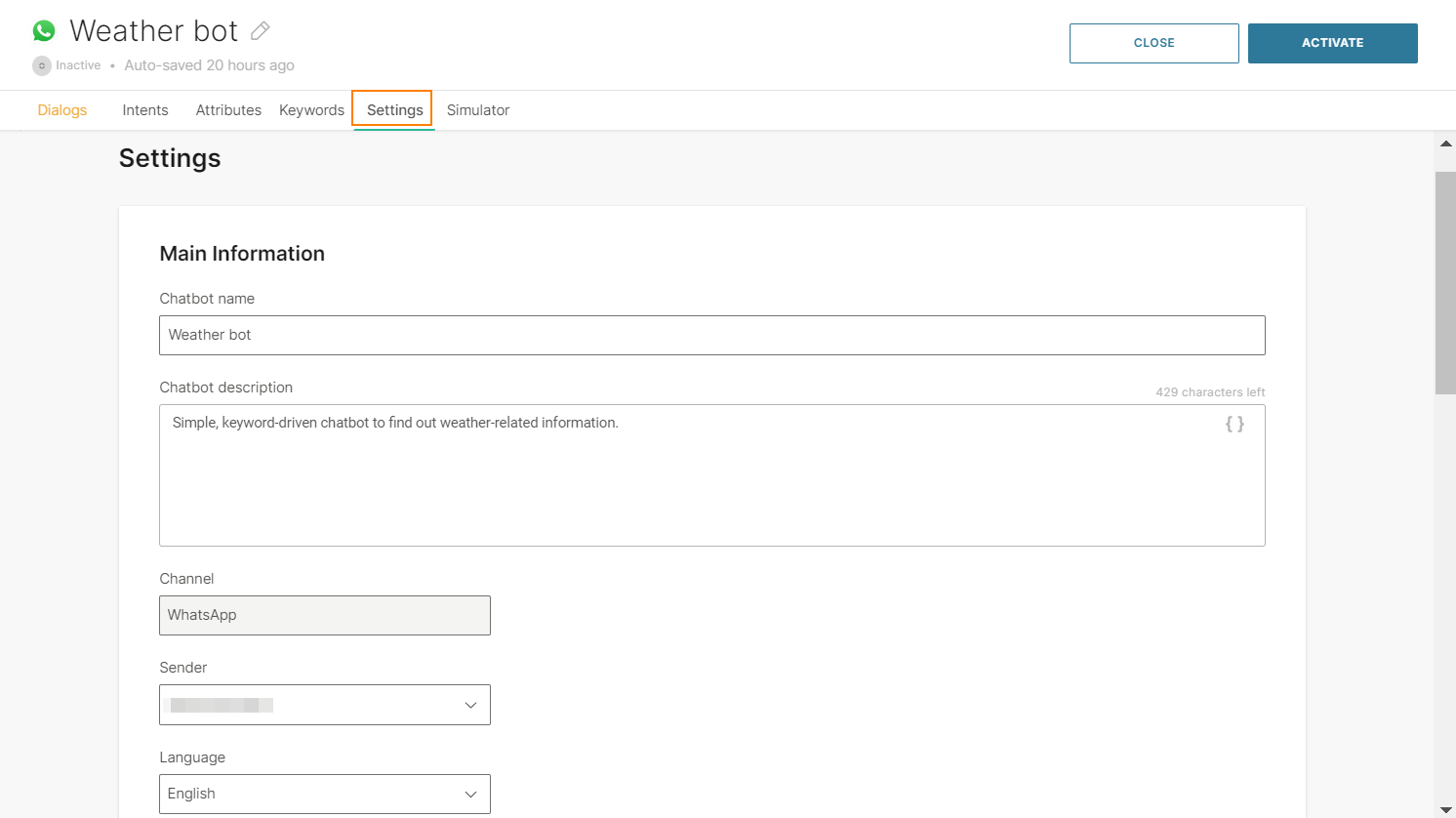
Task: Click the Inactive status icon
Action: click(42, 65)
